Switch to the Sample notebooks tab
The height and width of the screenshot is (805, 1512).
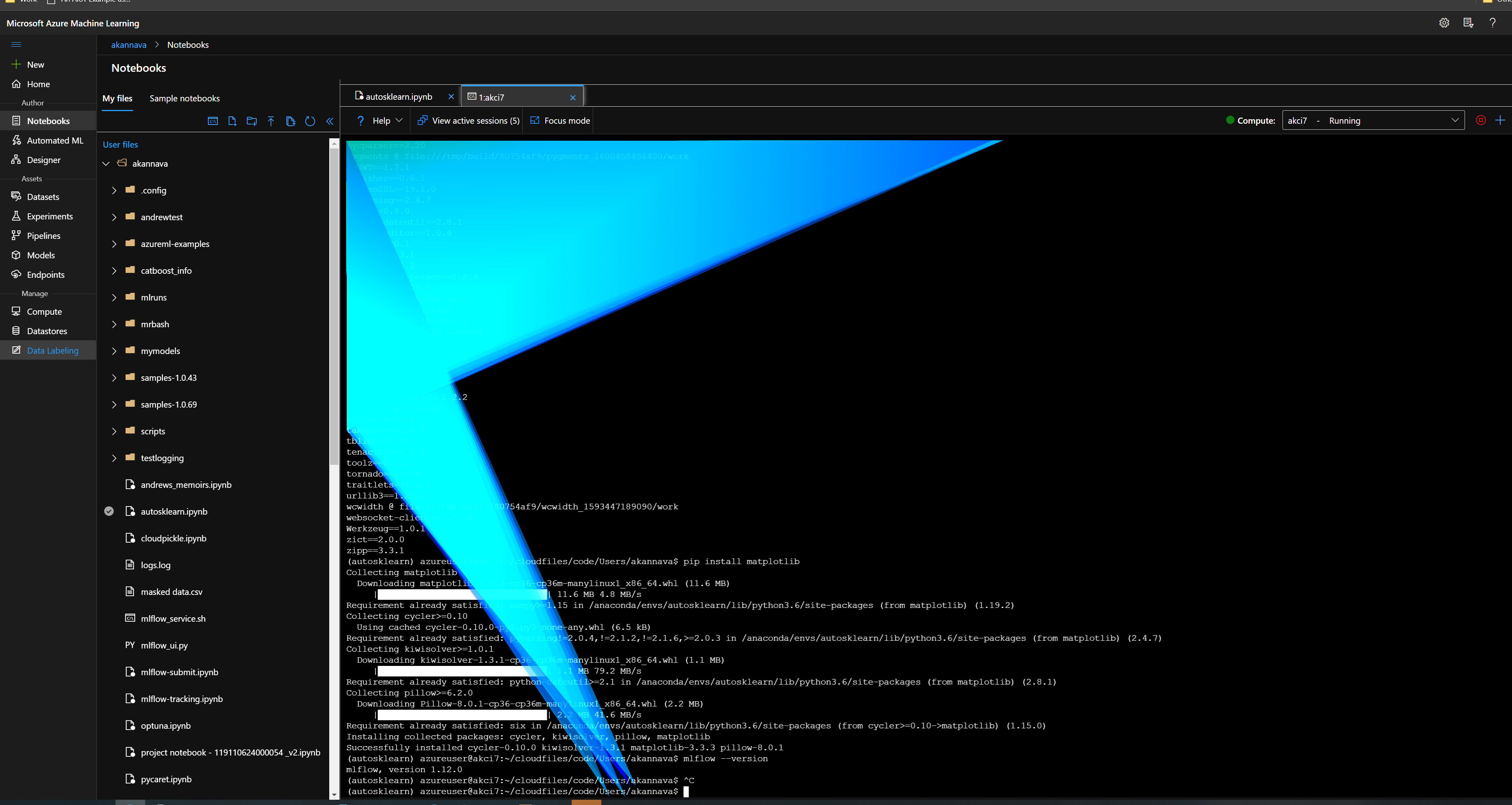[184, 98]
